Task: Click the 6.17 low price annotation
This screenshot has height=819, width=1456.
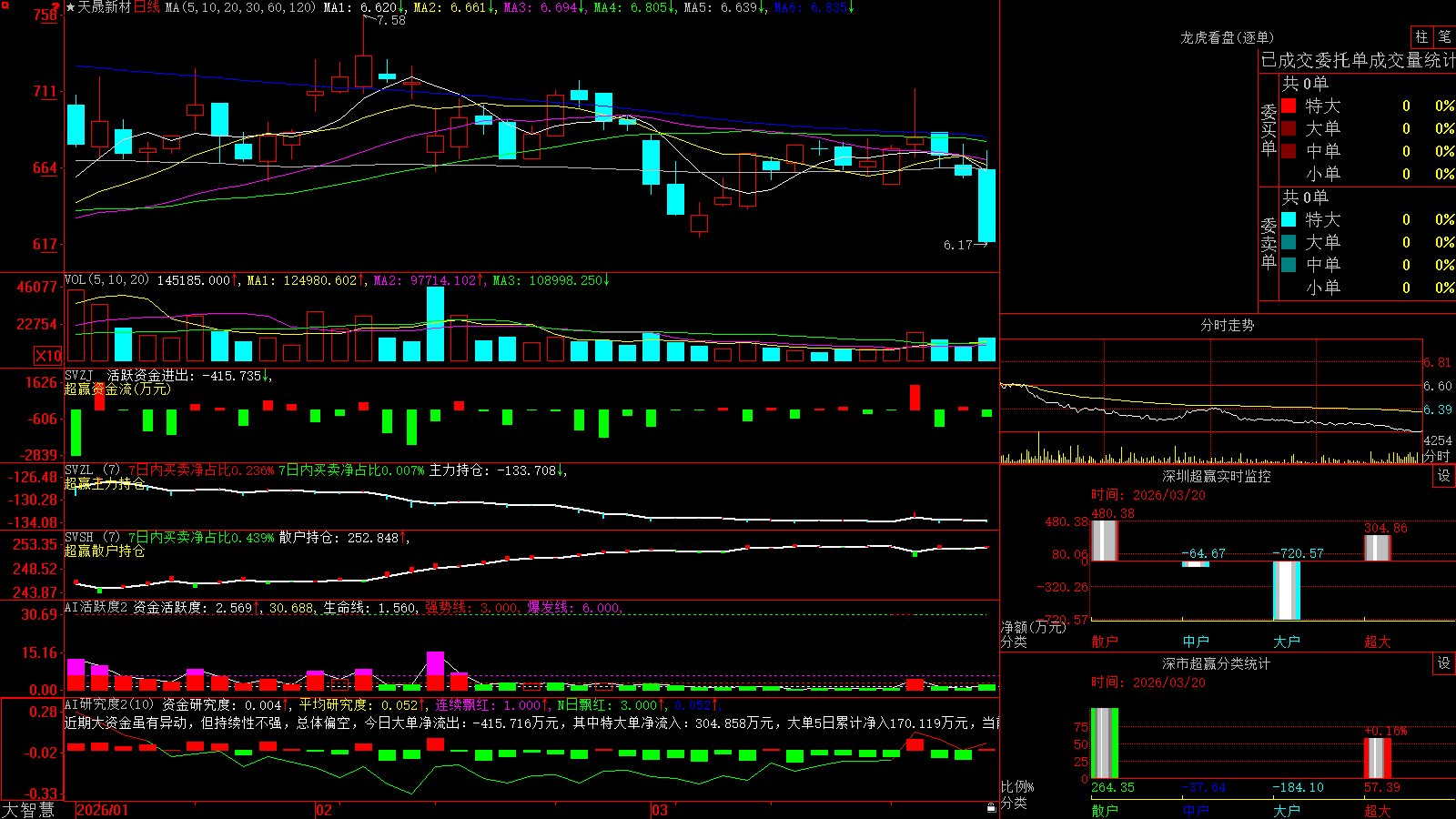Action: coord(958,245)
